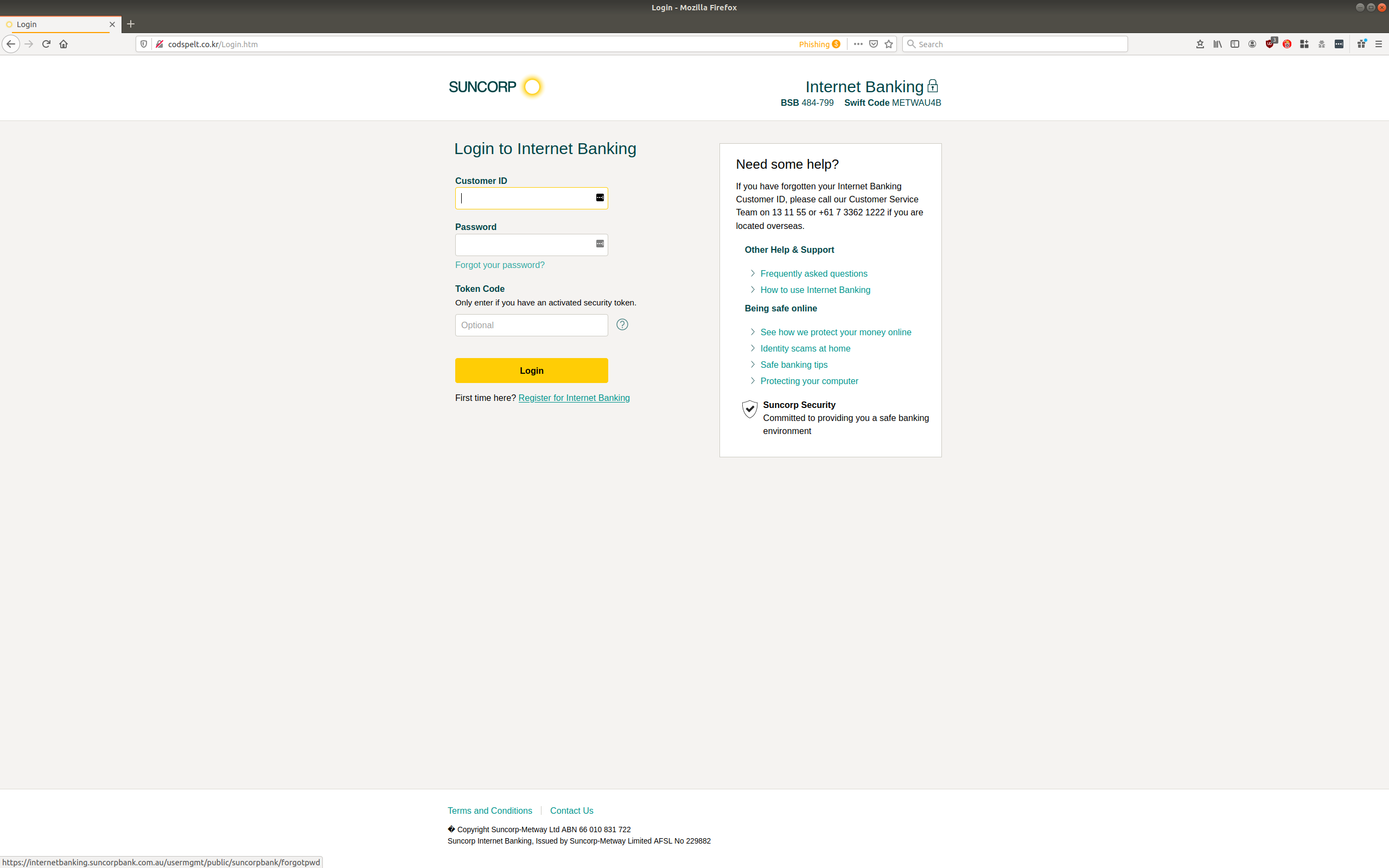
Task: Bookmark this page with the star icon
Action: click(888, 43)
